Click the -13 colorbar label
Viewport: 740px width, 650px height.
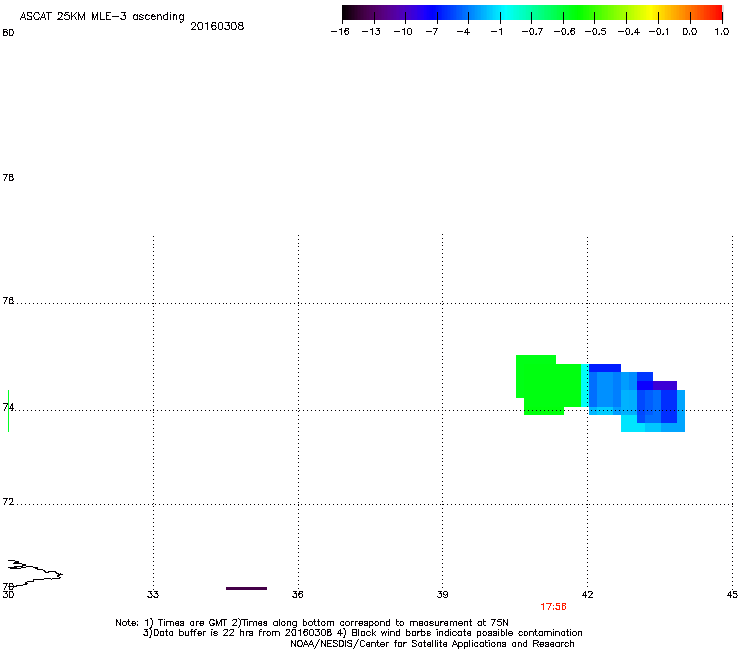coord(371,32)
